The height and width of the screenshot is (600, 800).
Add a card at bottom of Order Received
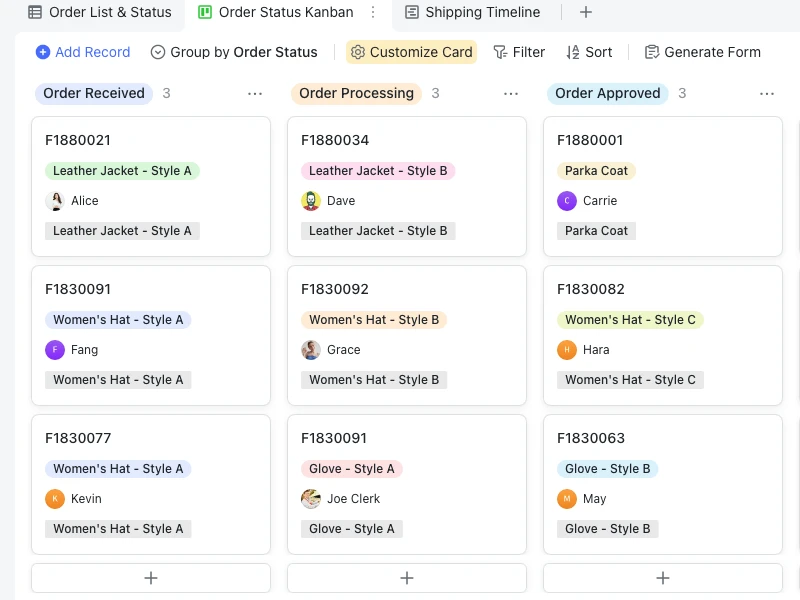pos(151,578)
